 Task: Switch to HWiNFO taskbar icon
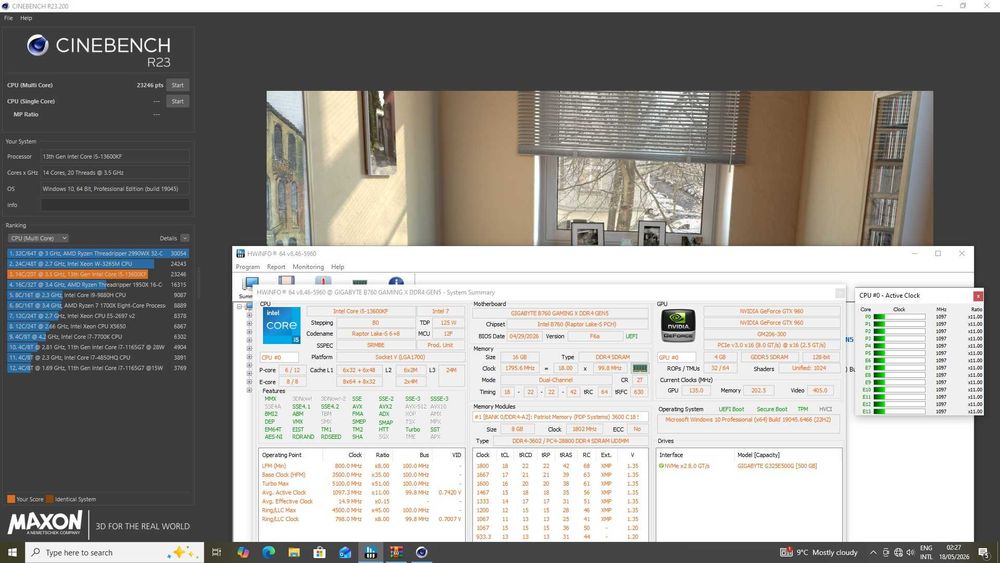pyautogui.click(x=371, y=552)
